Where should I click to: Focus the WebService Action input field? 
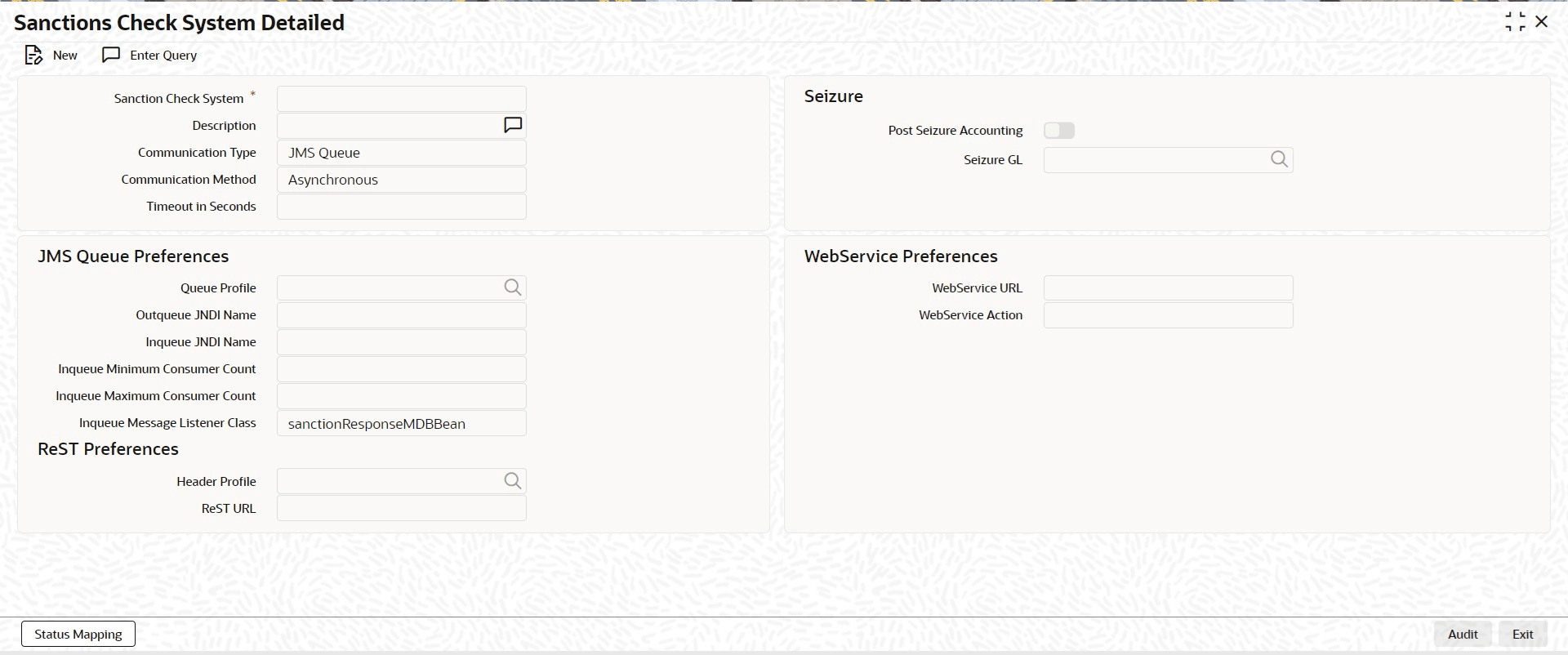coord(1169,315)
